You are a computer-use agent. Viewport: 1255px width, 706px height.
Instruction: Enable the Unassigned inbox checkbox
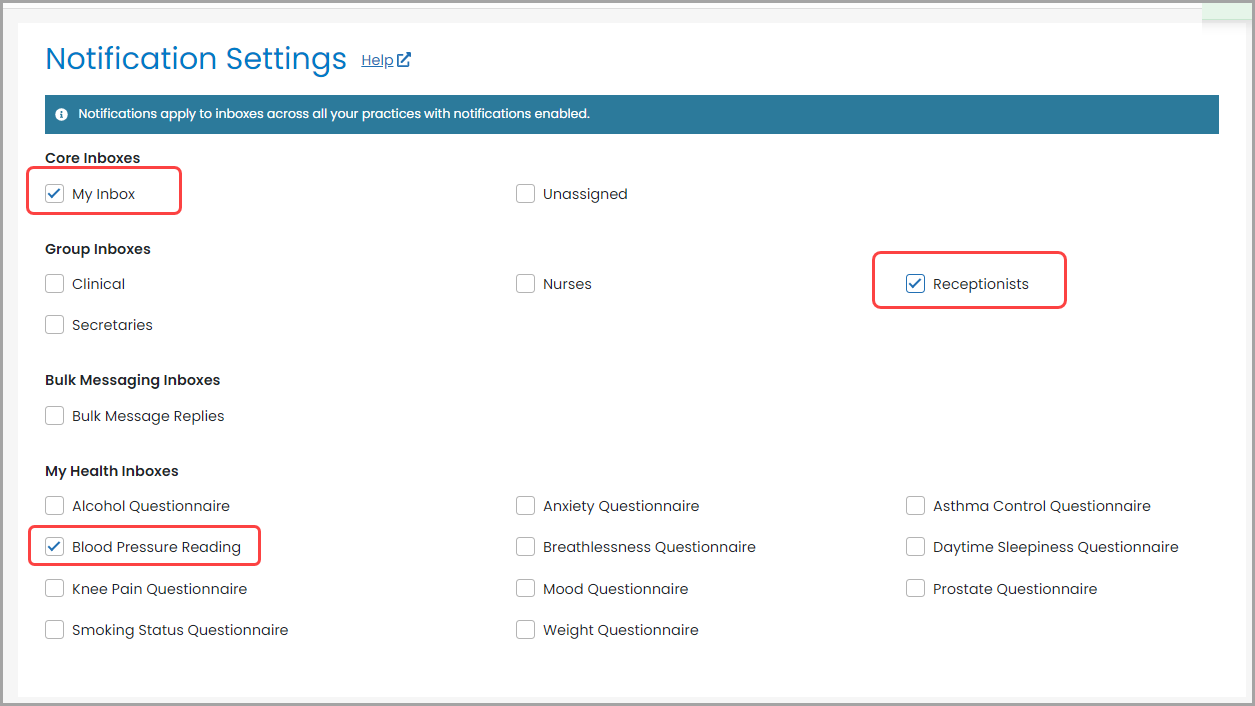[526, 194]
